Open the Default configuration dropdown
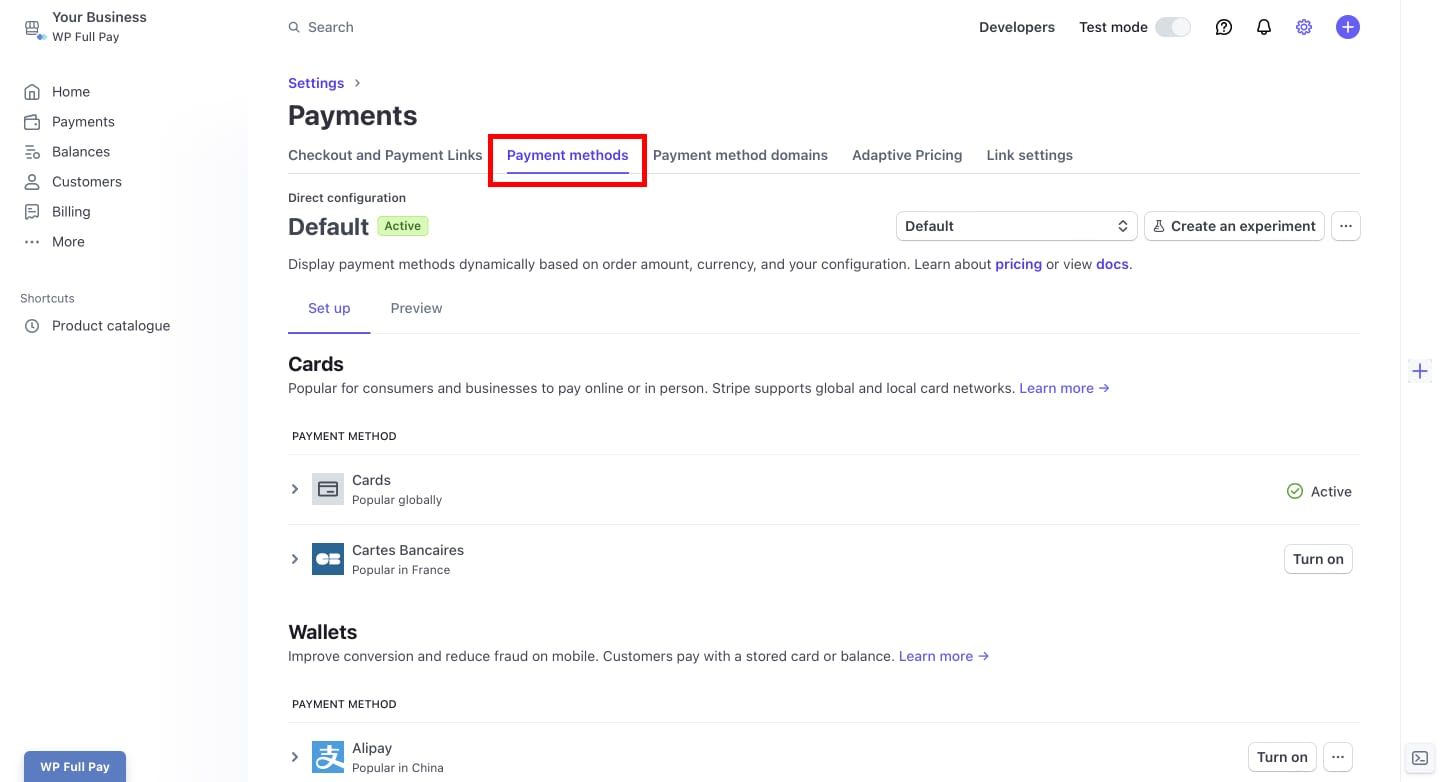The height and width of the screenshot is (782, 1440). [1016, 226]
